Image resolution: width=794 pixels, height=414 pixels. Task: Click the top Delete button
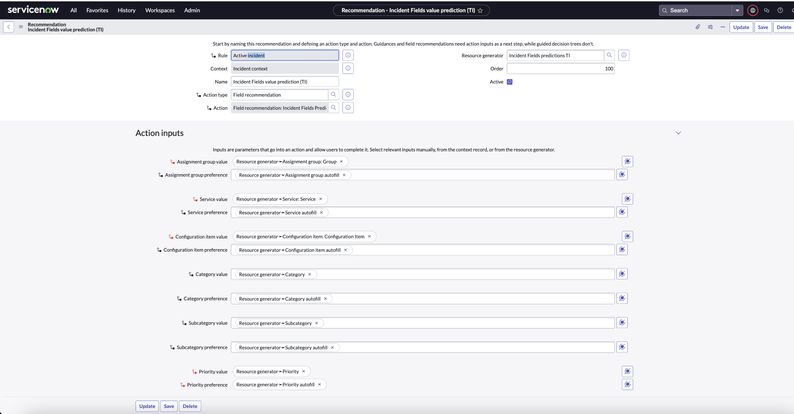(x=784, y=27)
